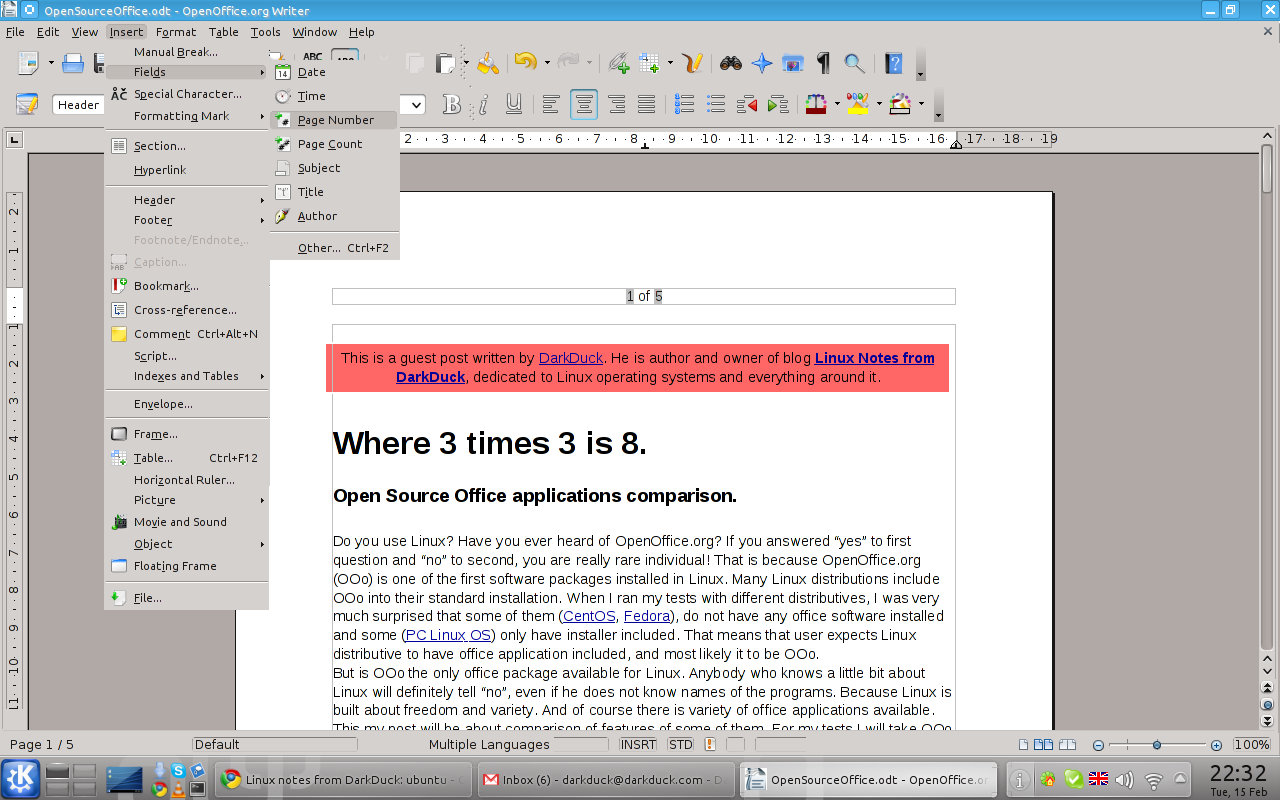Viewport: 1280px width, 800px height.
Task: Follow the PC Linux OS link
Action: click(449, 635)
